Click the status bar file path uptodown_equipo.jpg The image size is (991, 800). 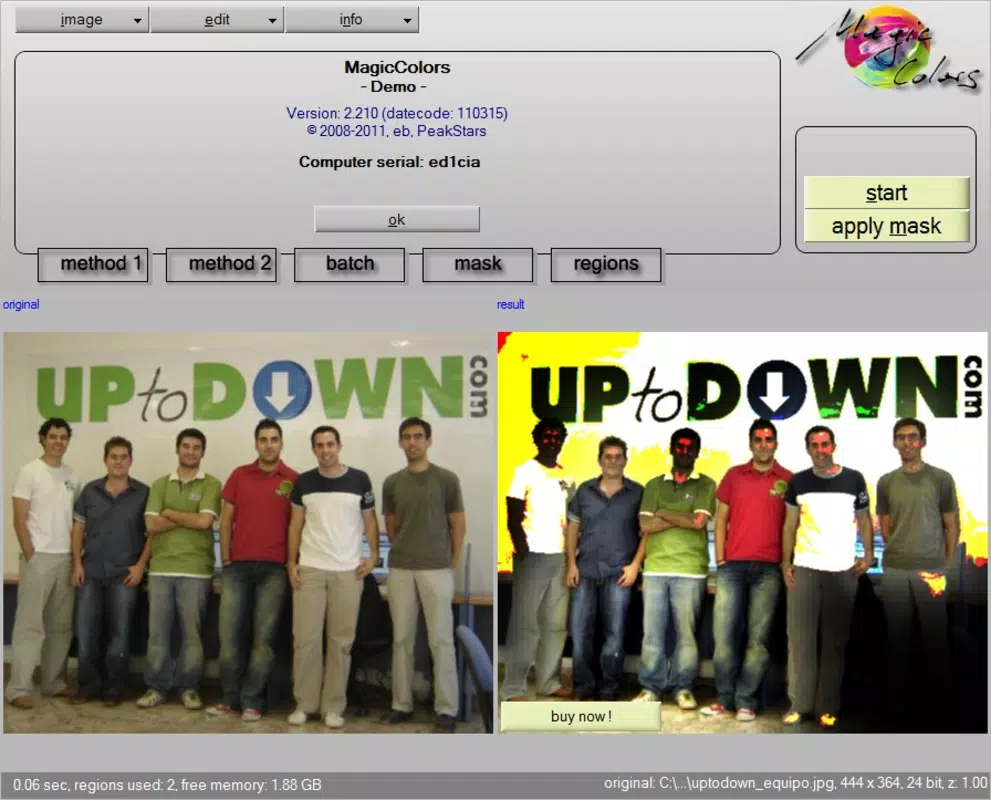(795, 784)
